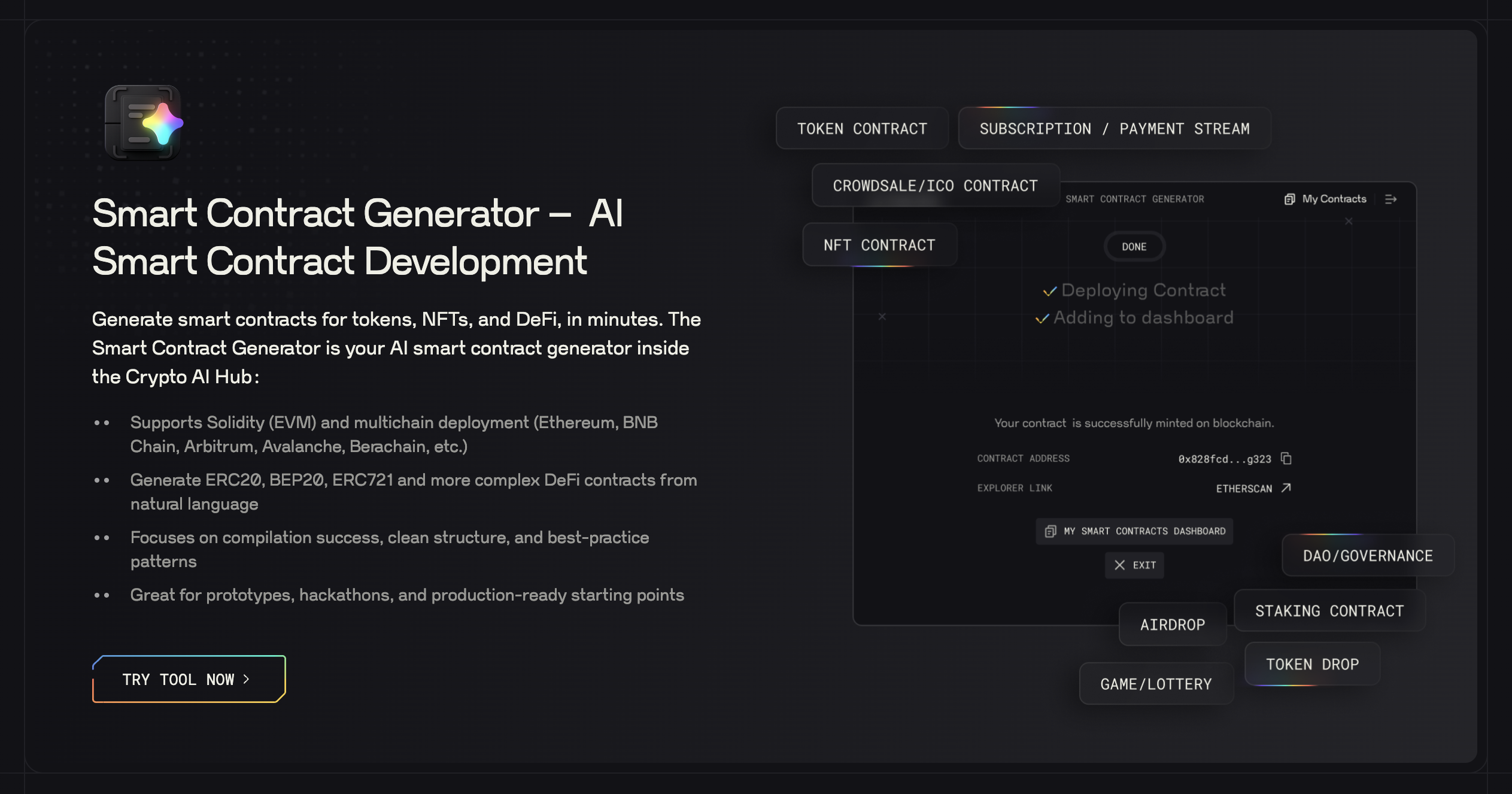Click the Adding to dashboard checkmark
This screenshot has width=1512, height=794.
[x=1042, y=319]
